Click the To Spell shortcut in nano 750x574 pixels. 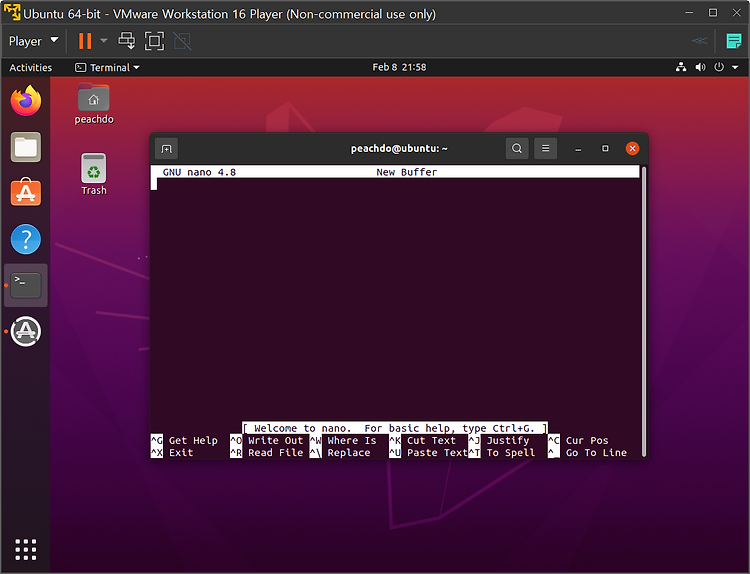(x=502, y=453)
